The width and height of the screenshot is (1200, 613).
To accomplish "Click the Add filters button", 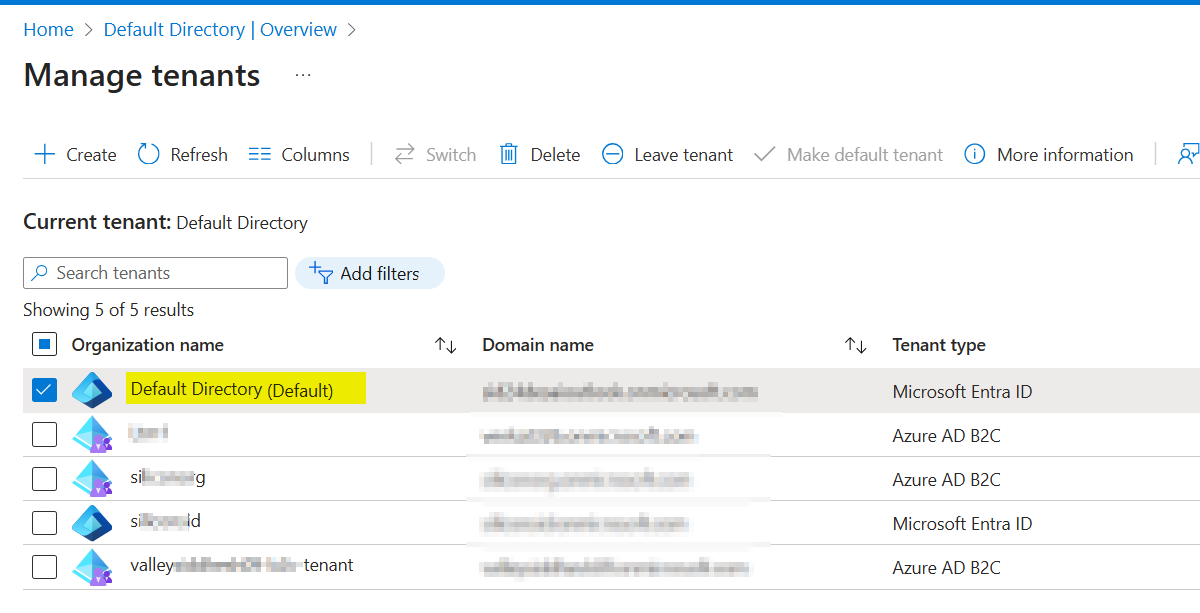I will [x=370, y=273].
